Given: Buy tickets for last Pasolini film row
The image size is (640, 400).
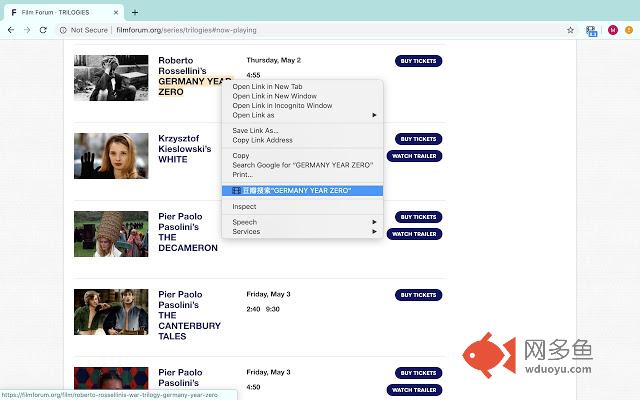Looking at the screenshot, I should [x=418, y=373].
